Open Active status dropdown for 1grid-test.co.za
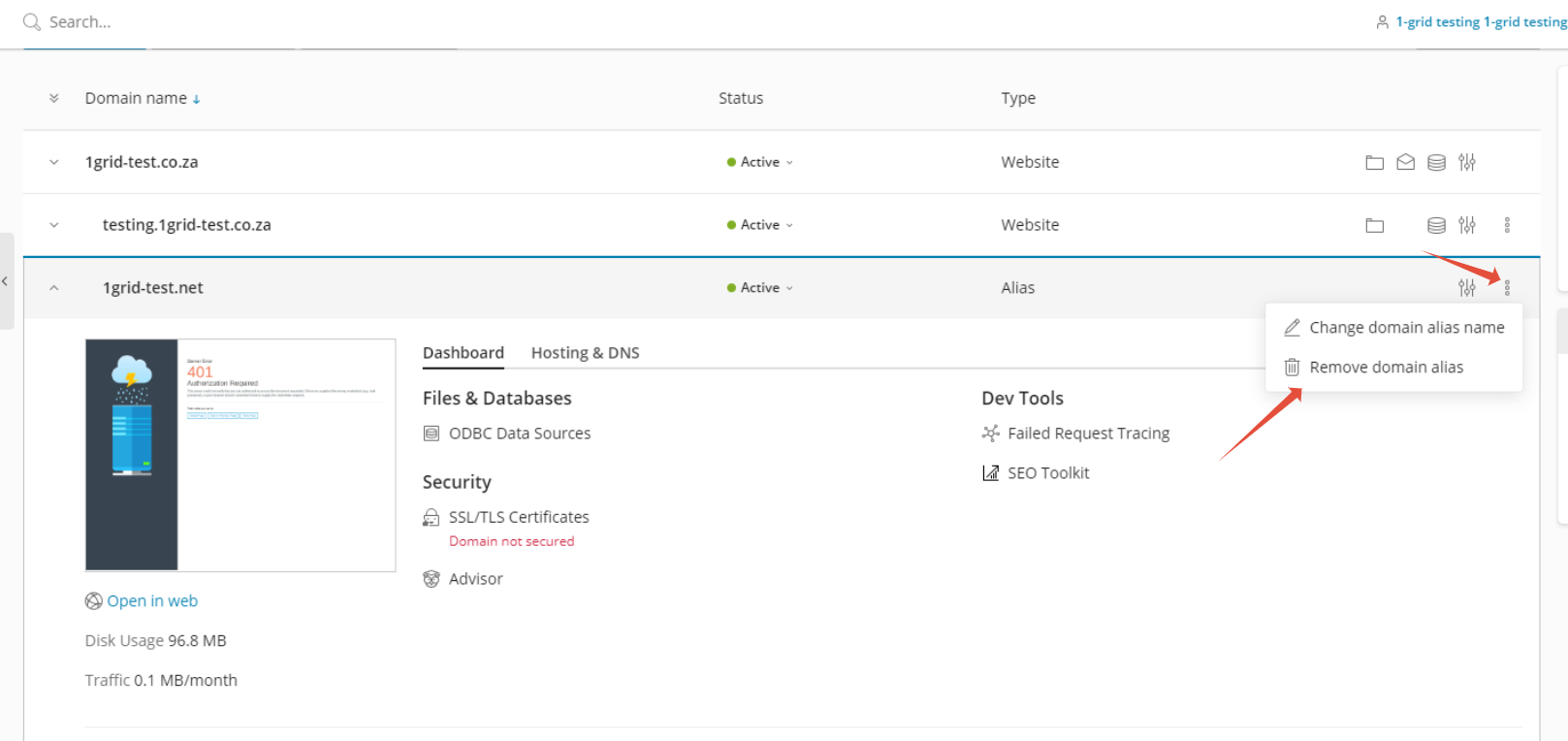Image resolution: width=1568 pixels, height=741 pixels. [x=760, y=162]
